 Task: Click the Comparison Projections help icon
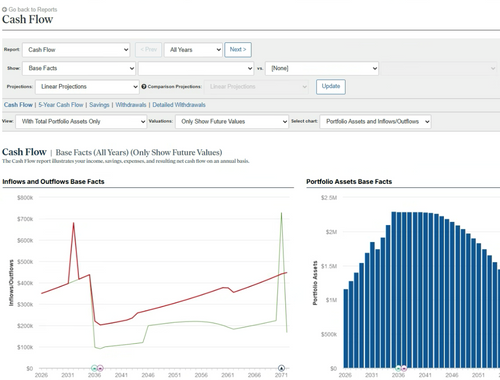pos(144,86)
